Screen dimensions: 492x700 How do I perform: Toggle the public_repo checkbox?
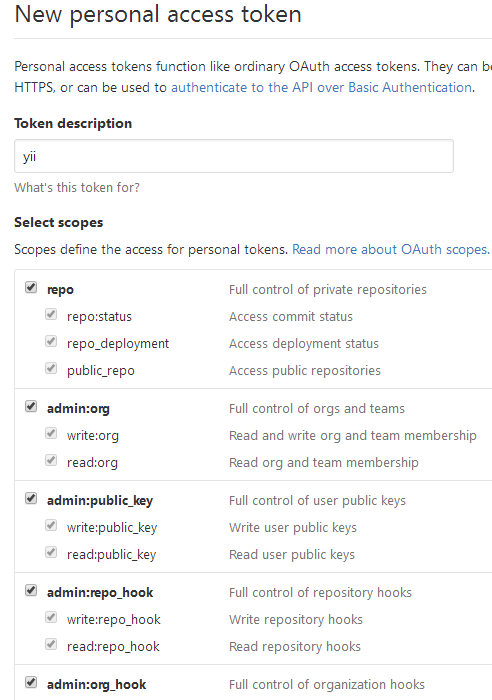click(51, 368)
